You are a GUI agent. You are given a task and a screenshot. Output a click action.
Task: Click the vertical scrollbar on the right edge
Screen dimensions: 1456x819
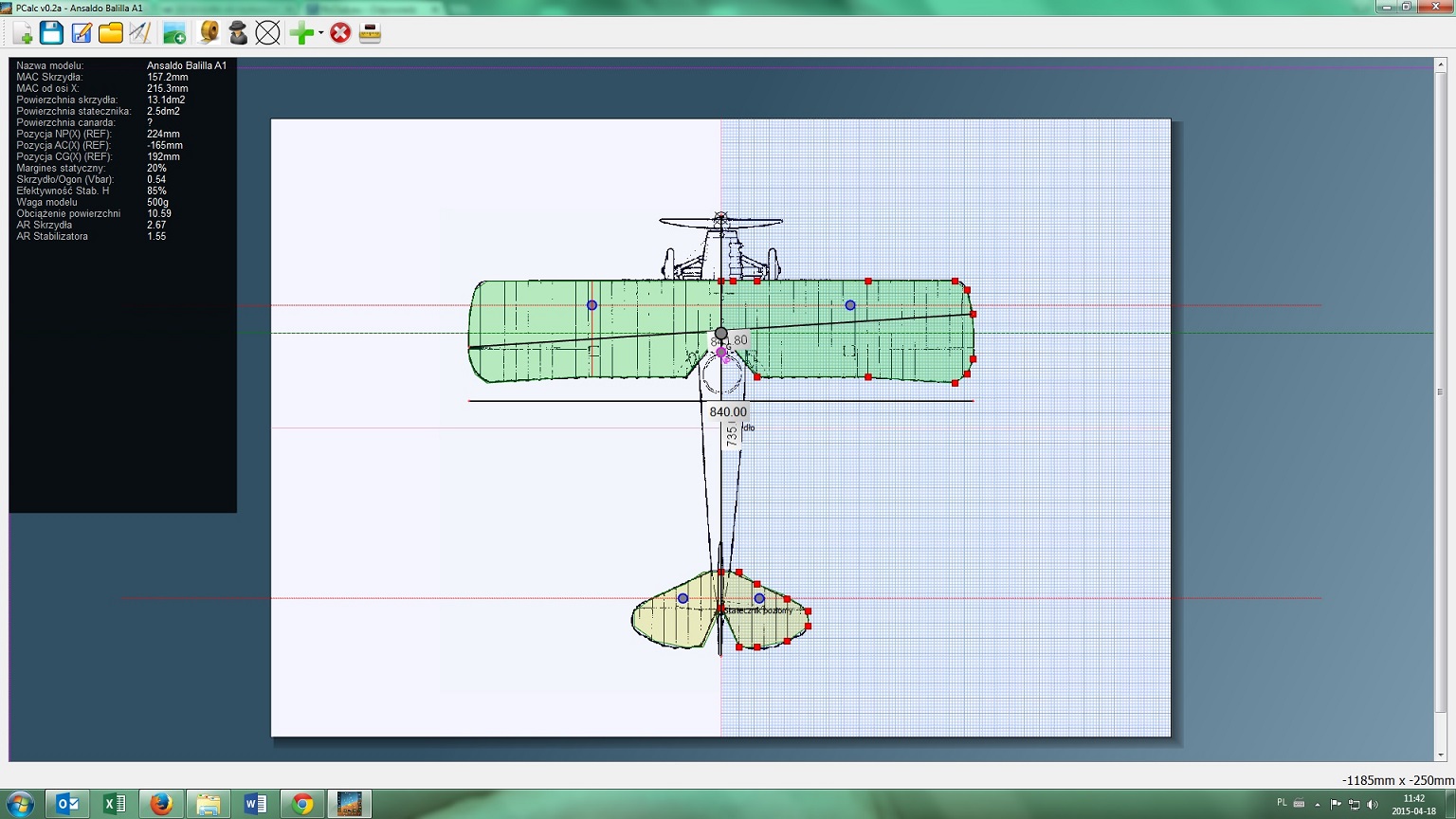[1441, 391]
